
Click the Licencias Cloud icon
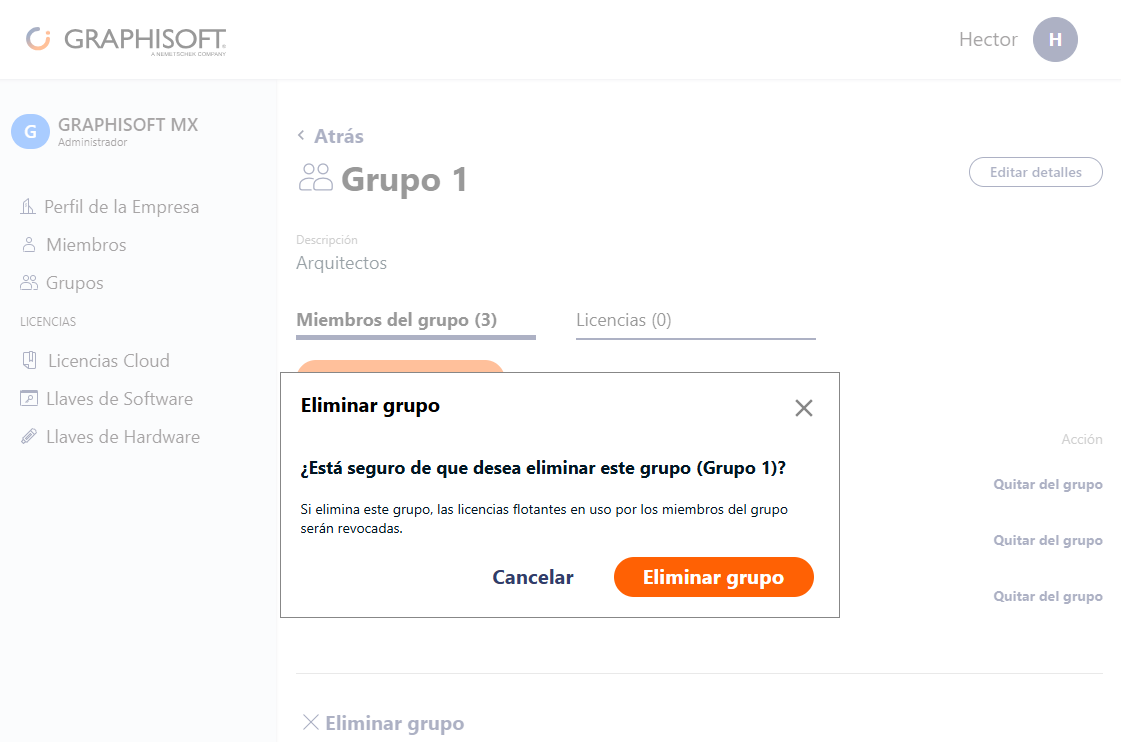(x=29, y=360)
